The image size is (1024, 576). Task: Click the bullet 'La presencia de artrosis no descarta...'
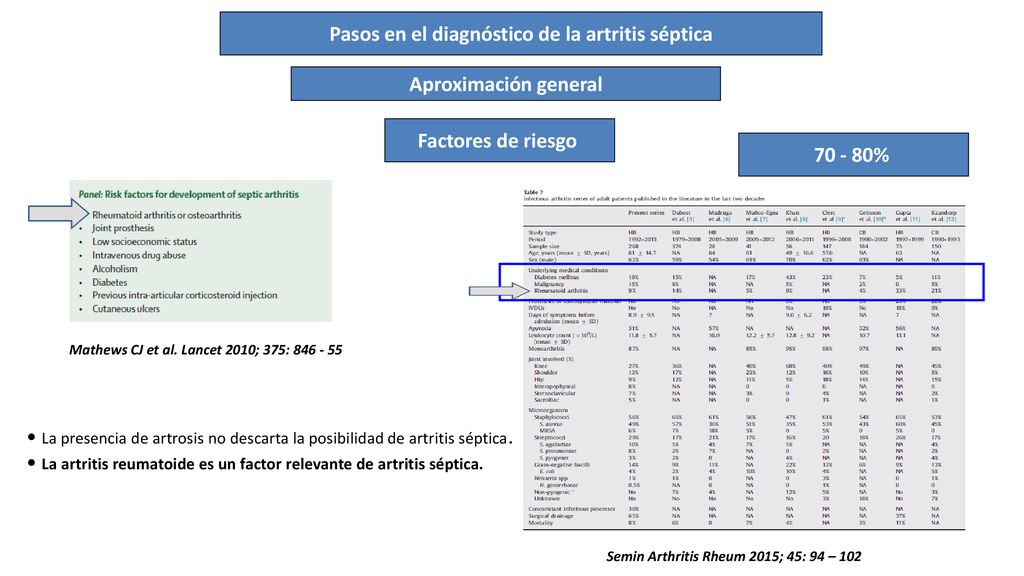276,438
